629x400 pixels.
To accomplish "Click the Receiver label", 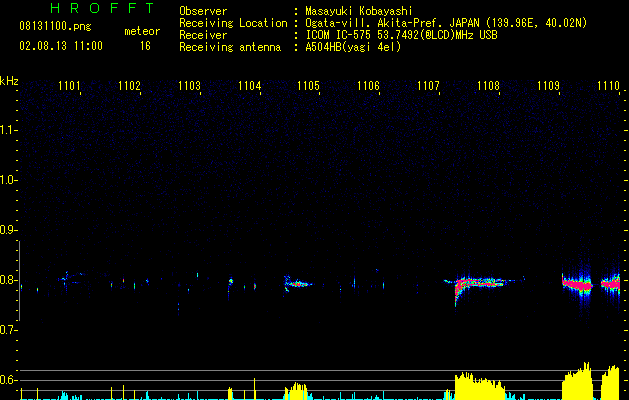I will (203, 35).
